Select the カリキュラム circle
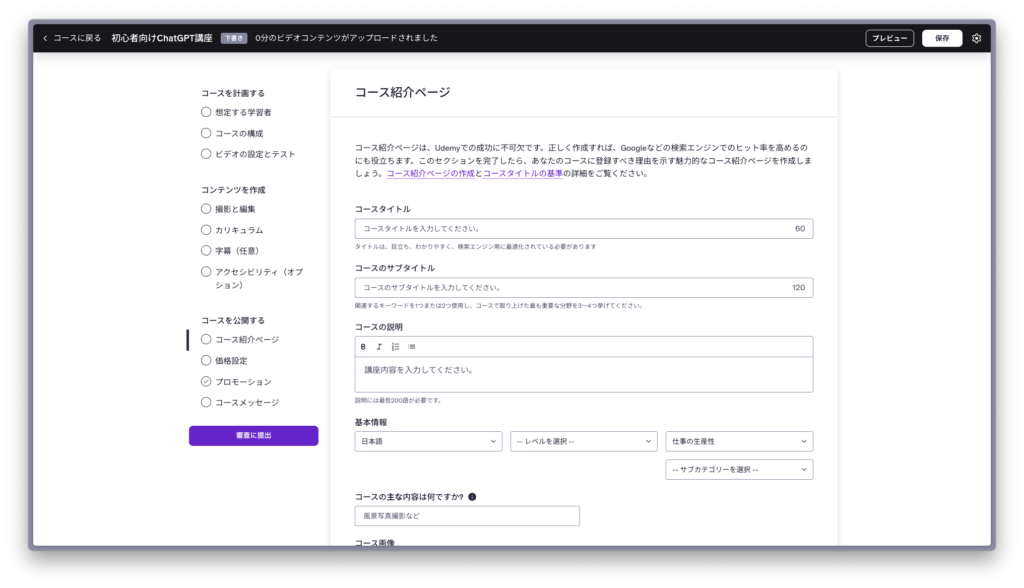This screenshot has height=588, width=1024. [x=206, y=230]
